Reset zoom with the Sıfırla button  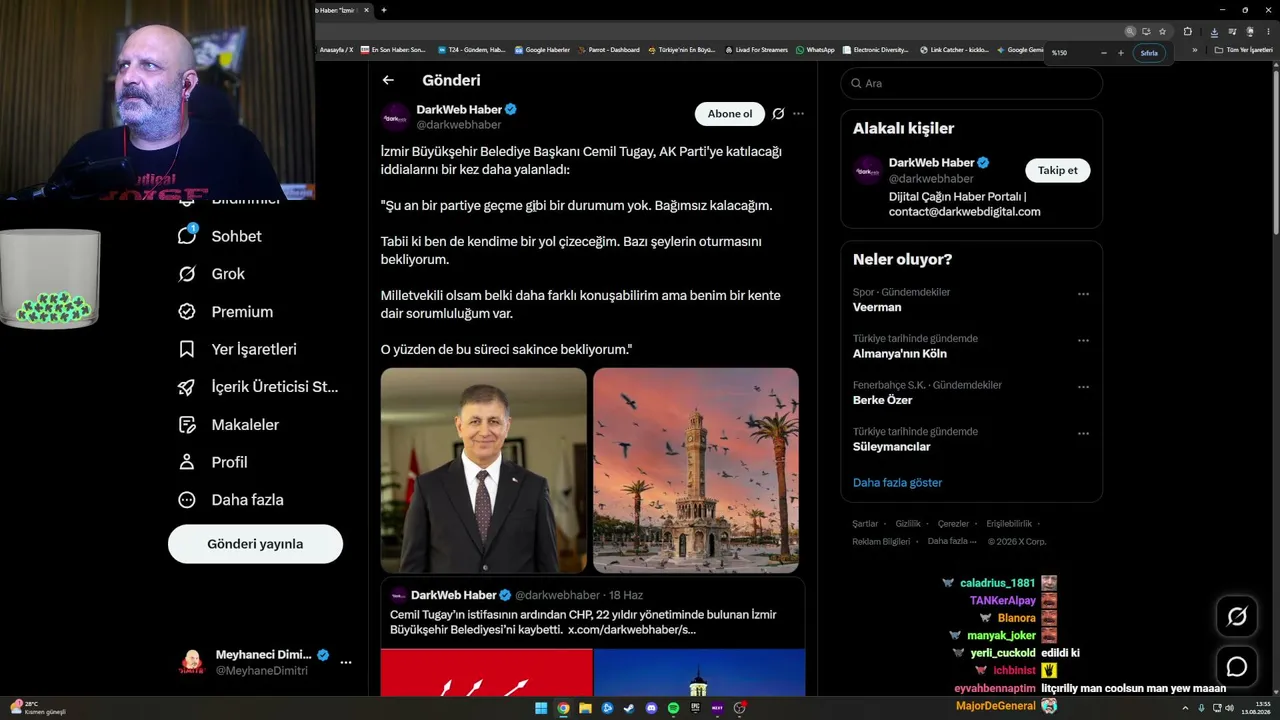click(1150, 53)
